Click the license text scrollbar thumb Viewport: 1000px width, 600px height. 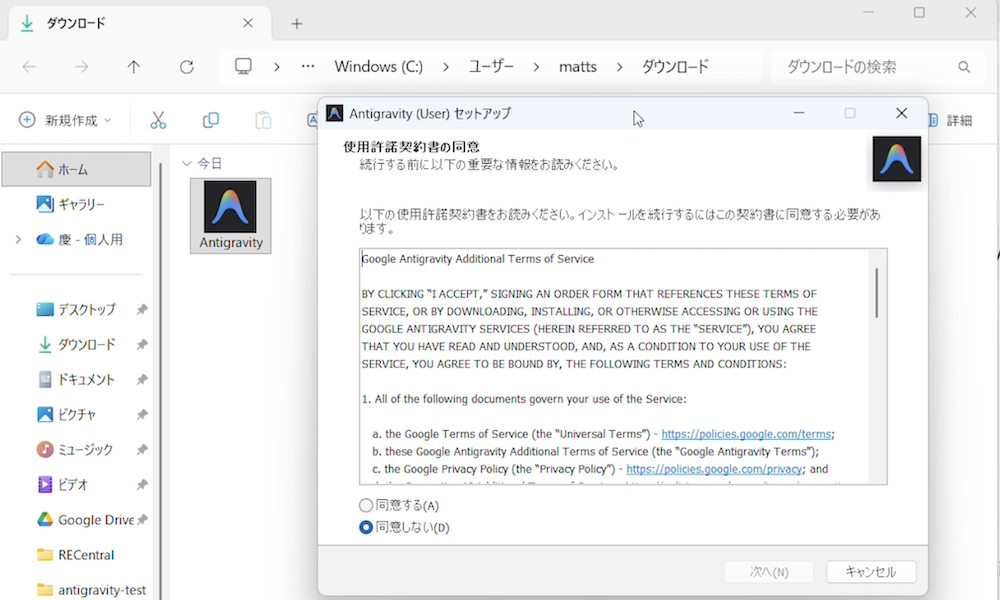tap(877, 292)
